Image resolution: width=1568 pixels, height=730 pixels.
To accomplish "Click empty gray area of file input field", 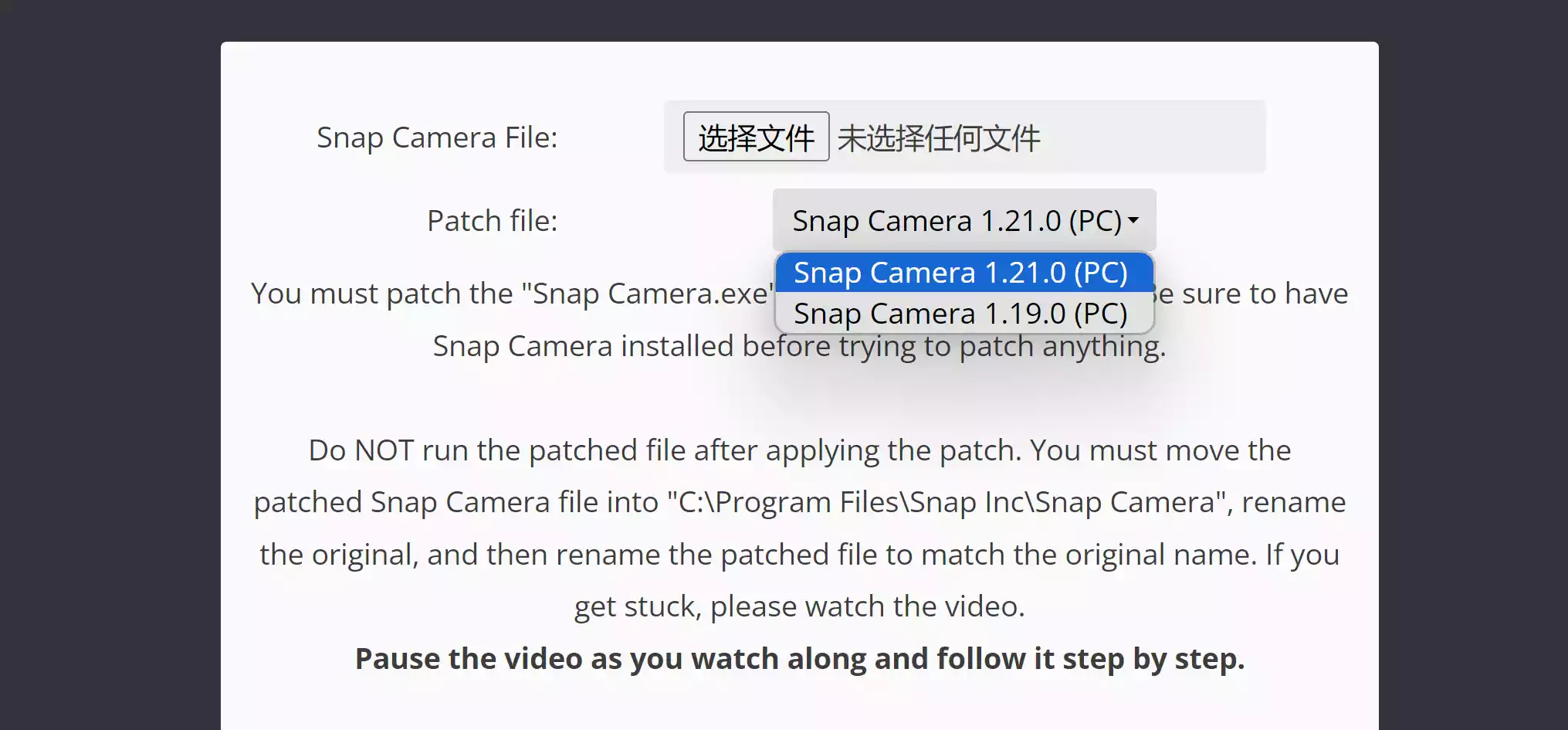I will coord(1158,137).
